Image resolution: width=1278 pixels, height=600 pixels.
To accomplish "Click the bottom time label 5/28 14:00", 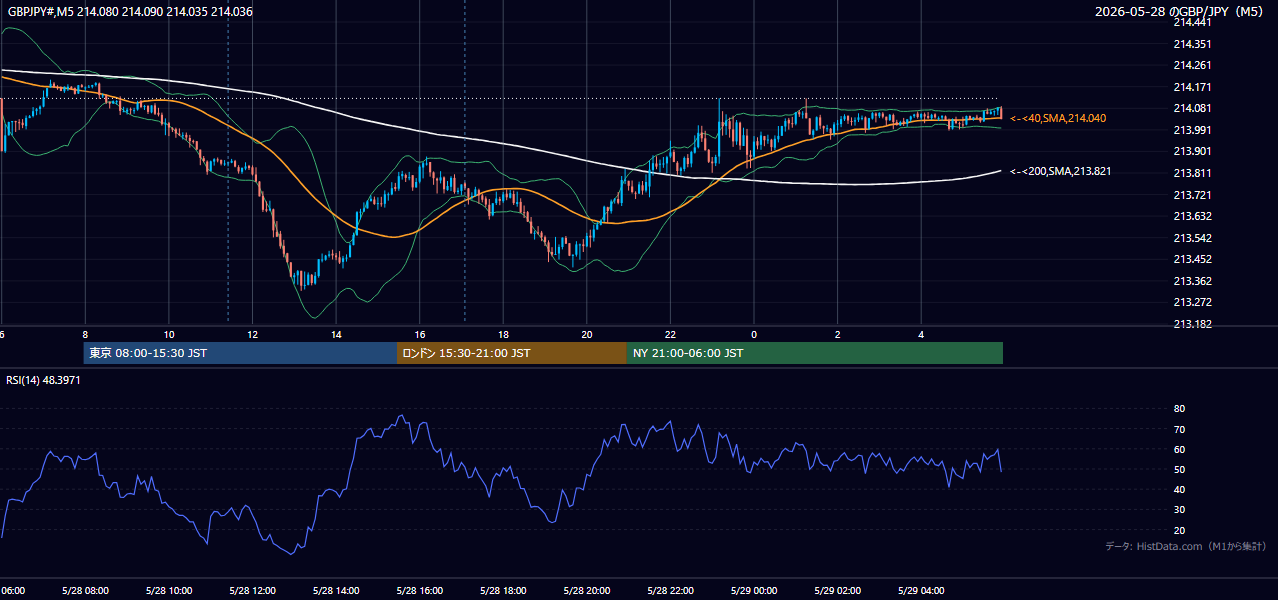I will tap(336, 590).
